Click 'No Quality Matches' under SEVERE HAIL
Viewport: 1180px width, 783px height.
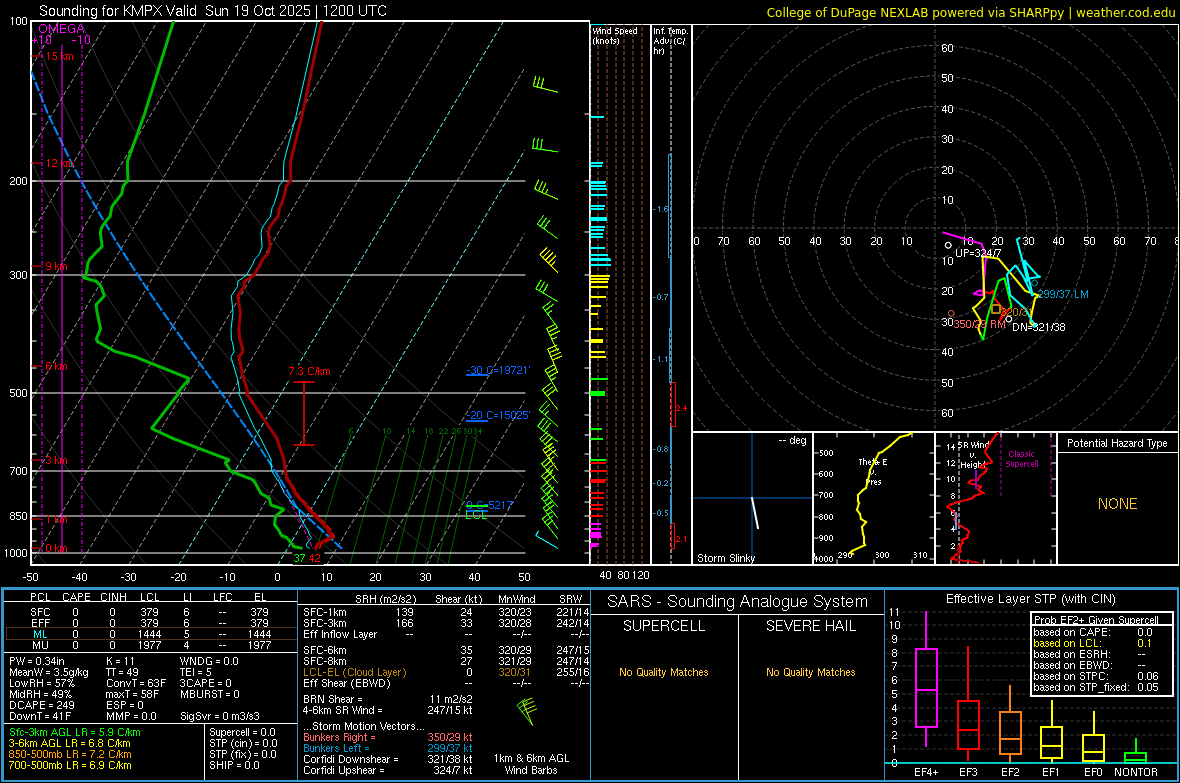click(x=810, y=672)
